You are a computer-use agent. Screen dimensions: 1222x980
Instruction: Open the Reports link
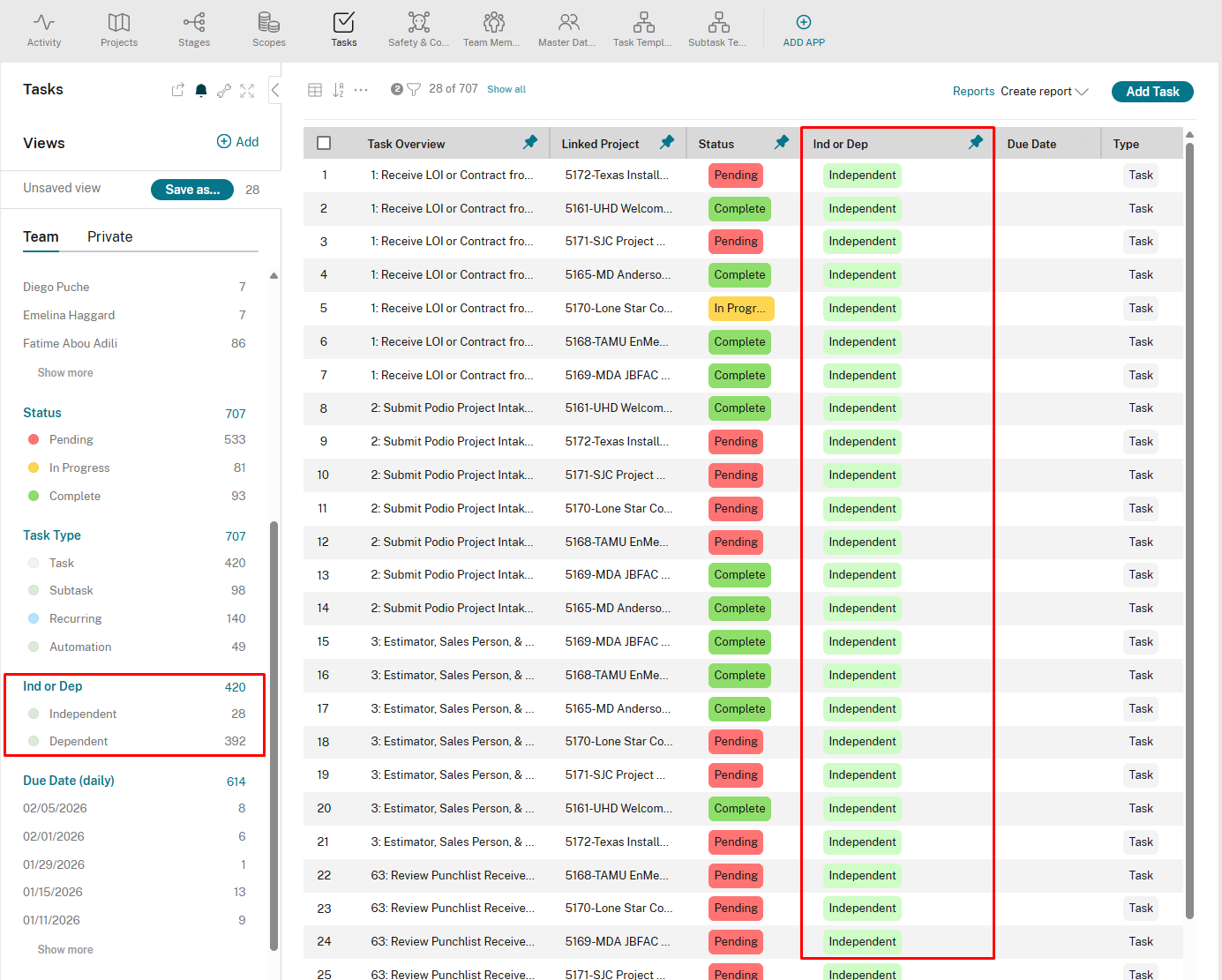973,91
